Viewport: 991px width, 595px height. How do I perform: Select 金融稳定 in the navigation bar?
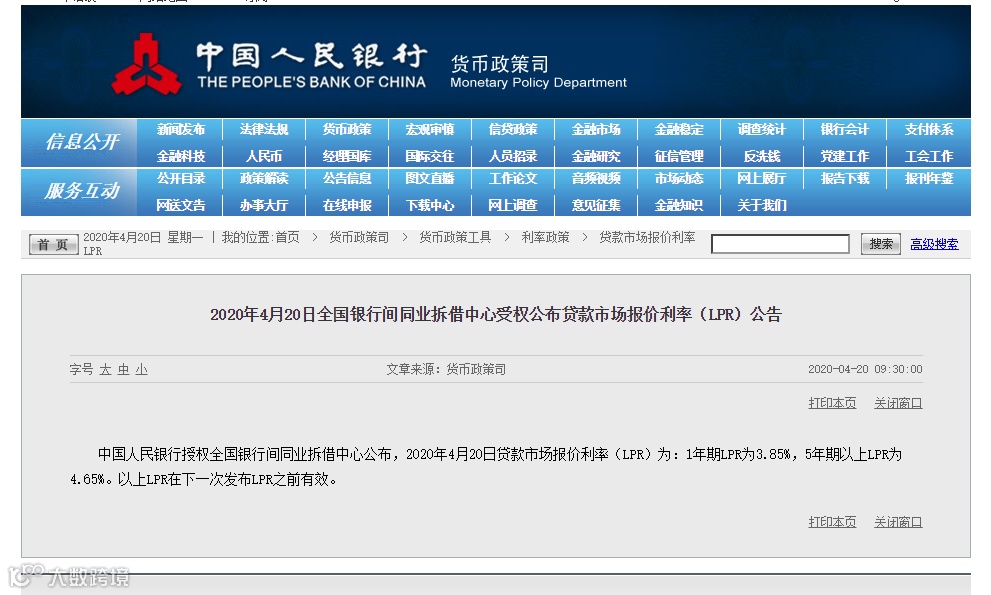[x=679, y=130]
